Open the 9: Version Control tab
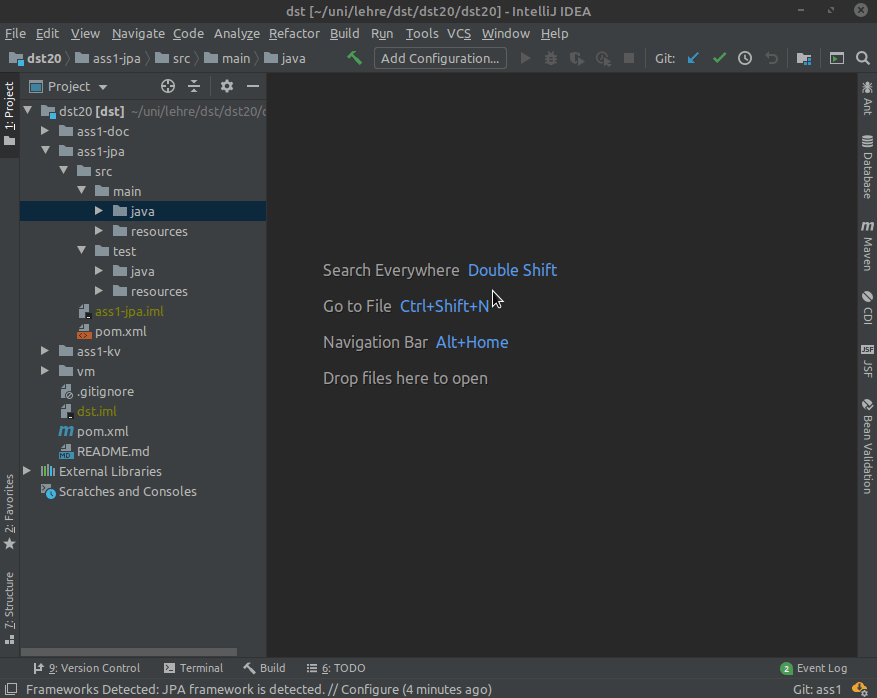The image size is (877, 698). click(x=87, y=668)
